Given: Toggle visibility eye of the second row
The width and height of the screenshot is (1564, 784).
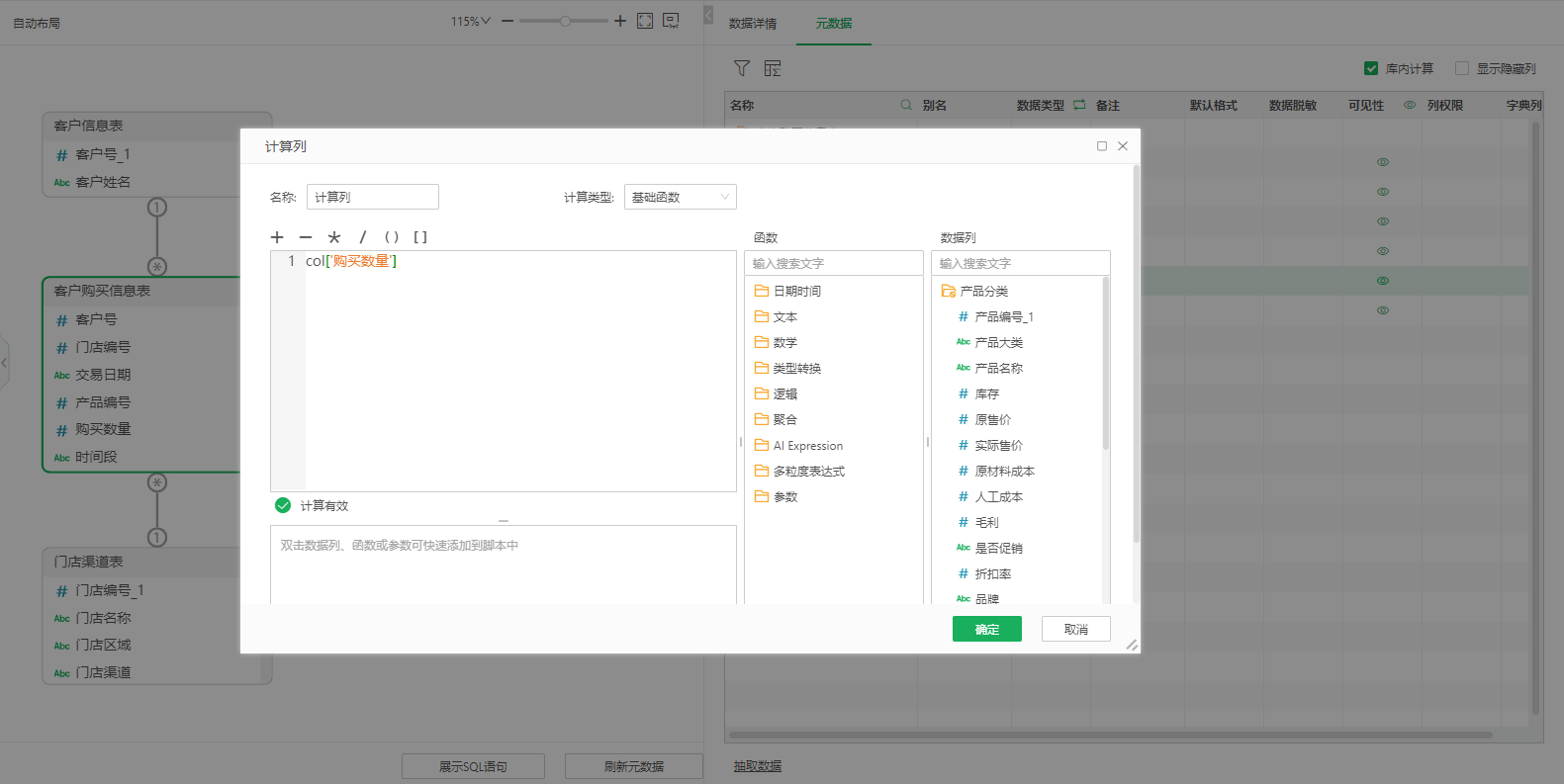Looking at the screenshot, I should click(x=1383, y=192).
